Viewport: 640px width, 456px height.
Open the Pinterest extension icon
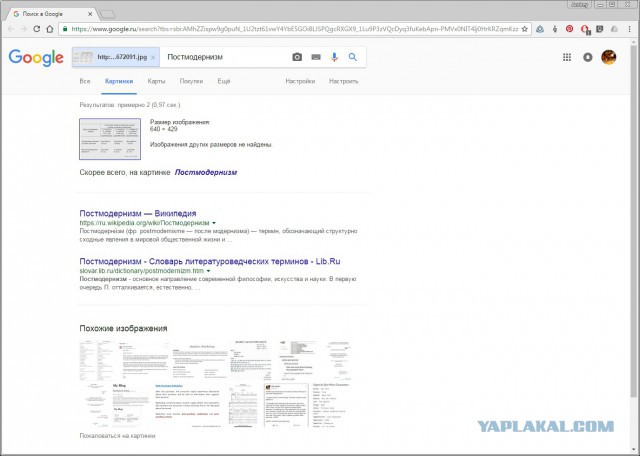[569, 29]
